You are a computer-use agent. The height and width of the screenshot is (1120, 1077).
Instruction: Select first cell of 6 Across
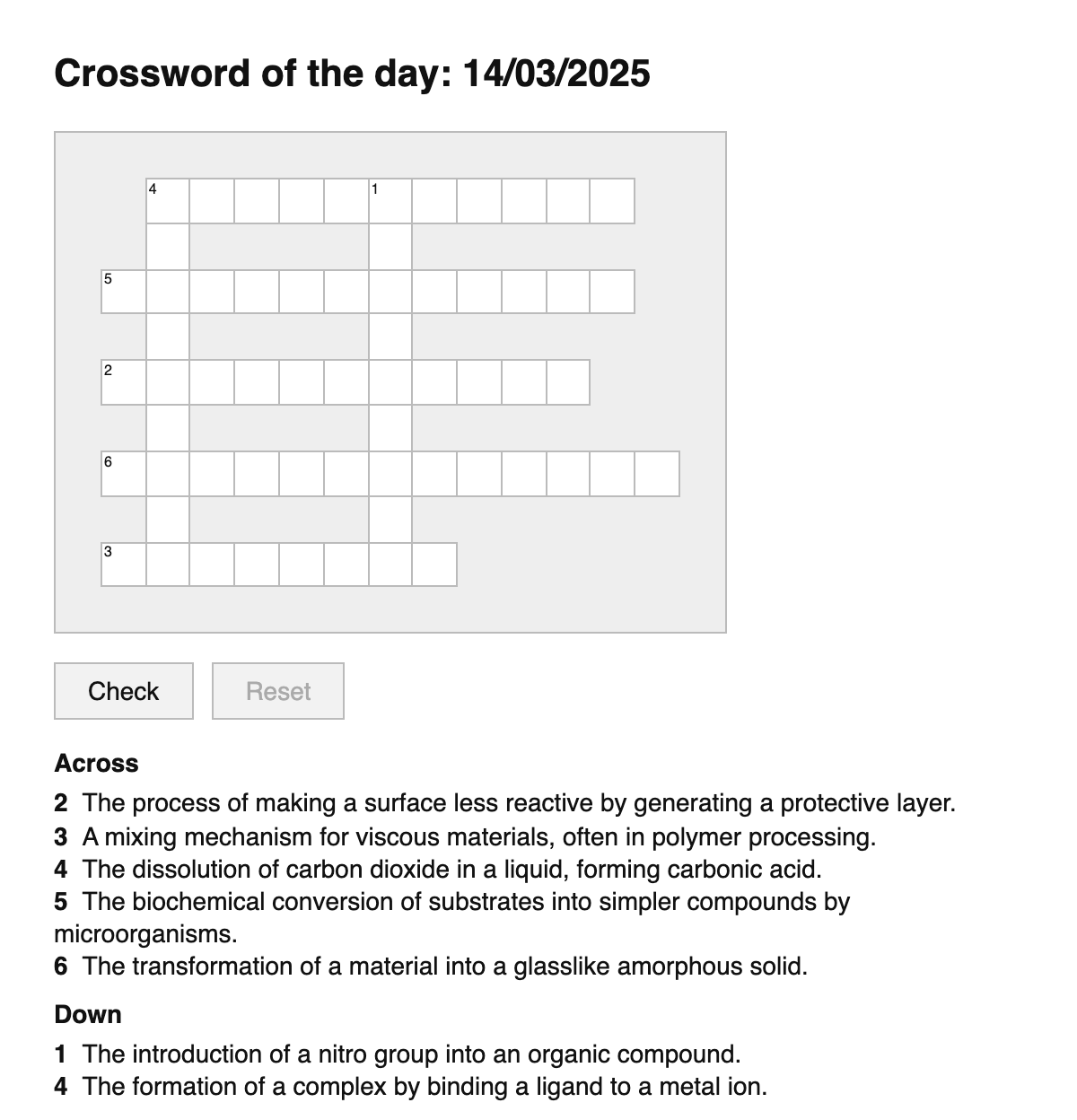[123, 474]
